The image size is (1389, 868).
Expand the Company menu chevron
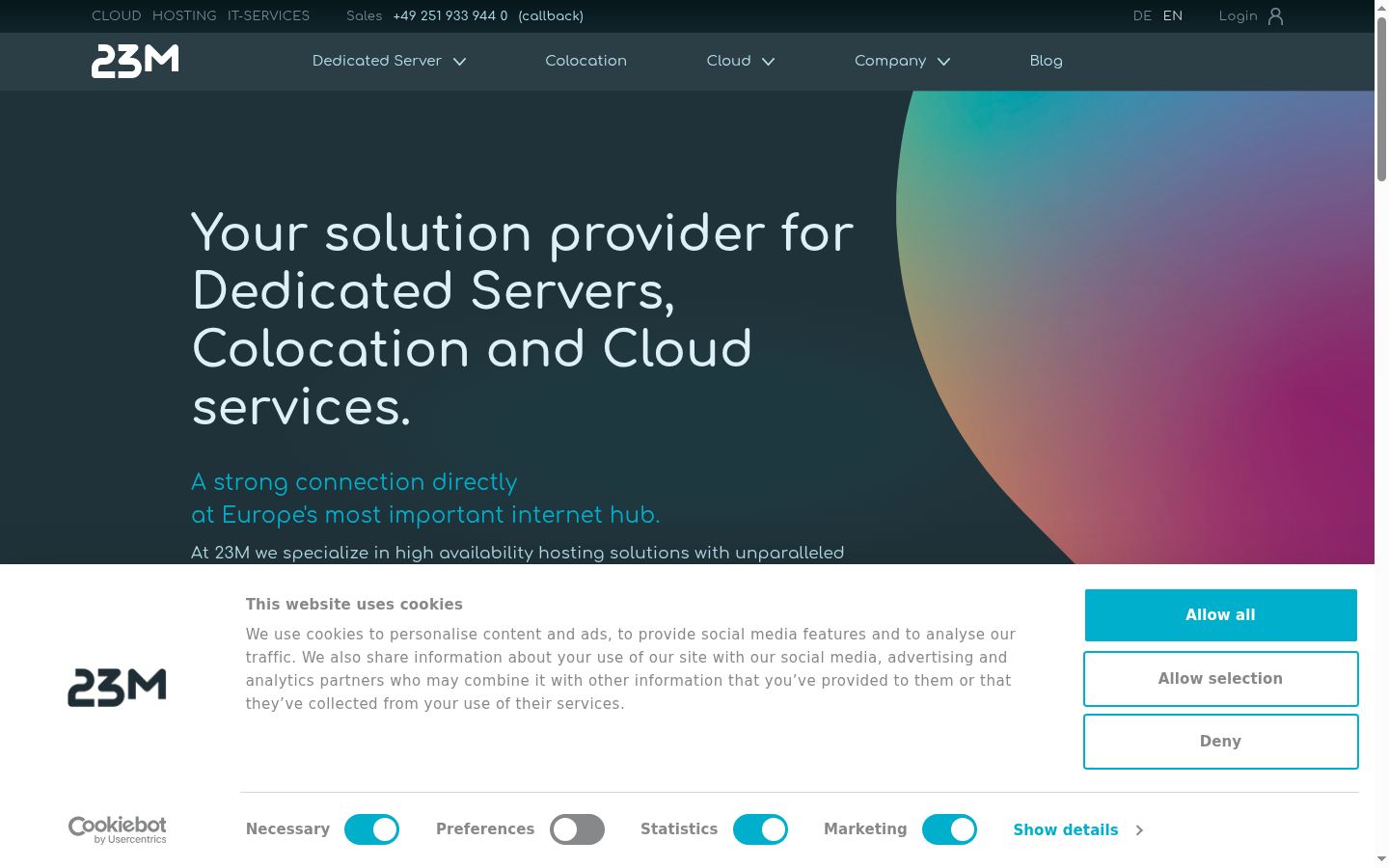click(944, 62)
